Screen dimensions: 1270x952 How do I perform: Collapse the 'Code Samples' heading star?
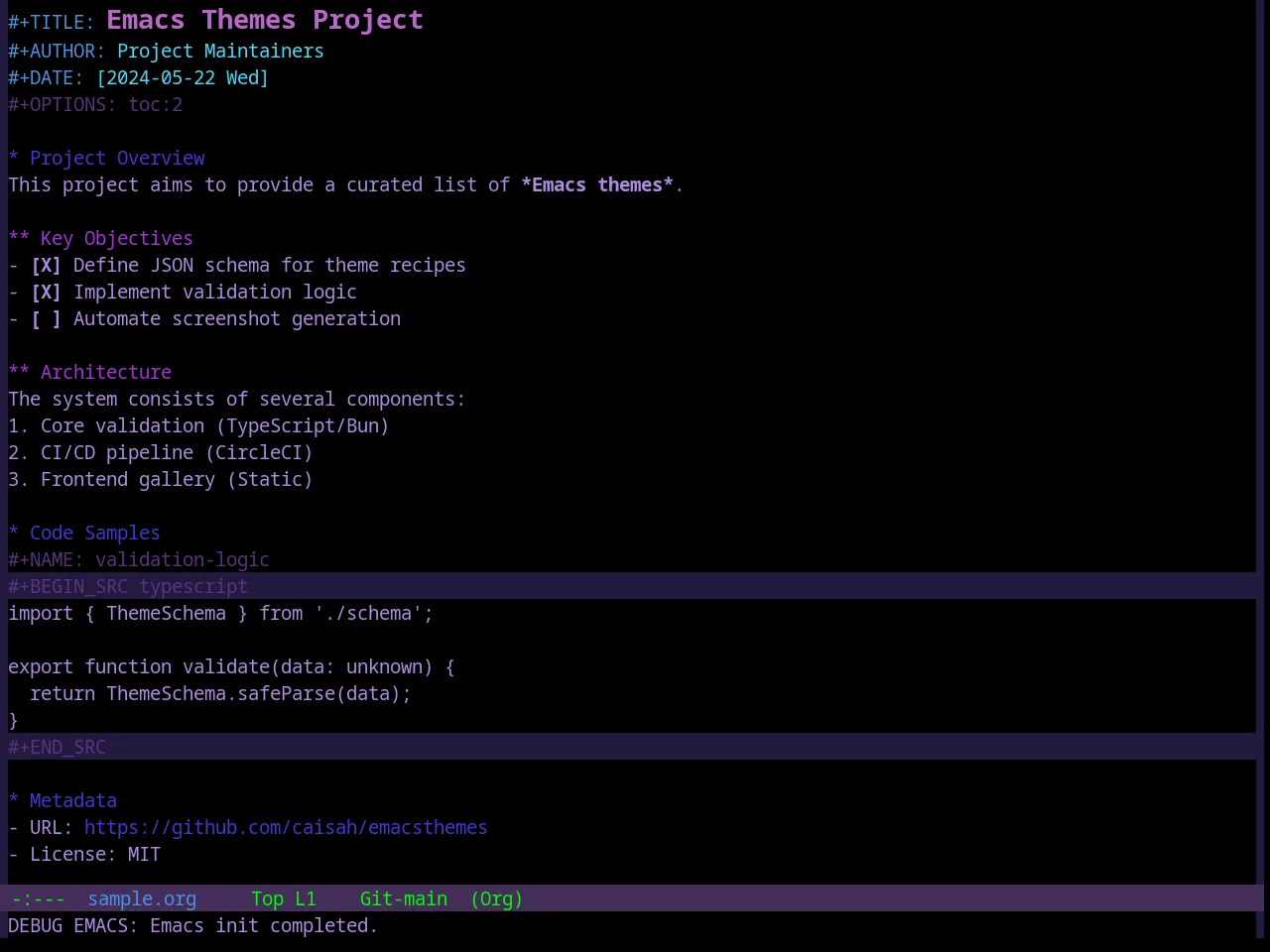pos(14,534)
